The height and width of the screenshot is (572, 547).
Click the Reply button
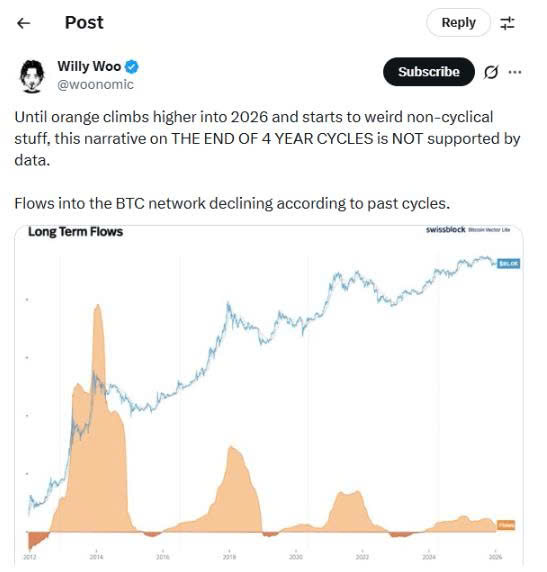[x=458, y=23]
